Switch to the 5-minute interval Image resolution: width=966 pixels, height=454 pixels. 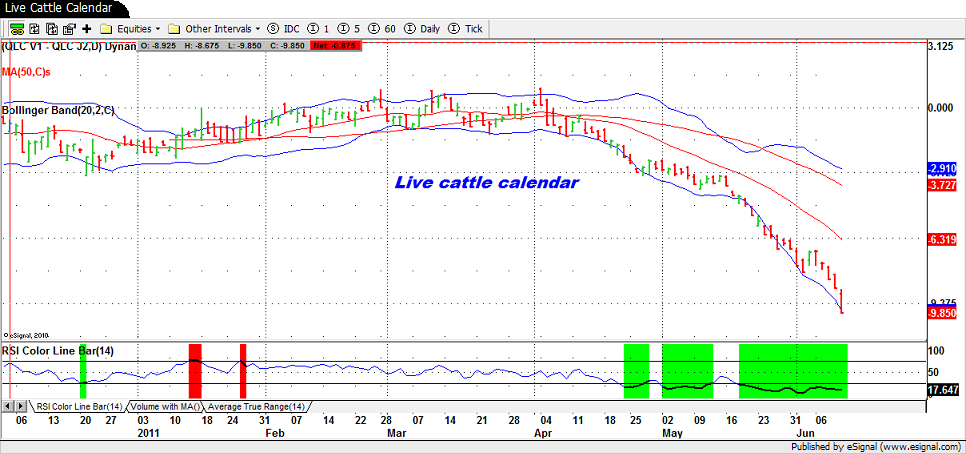(x=350, y=29)
